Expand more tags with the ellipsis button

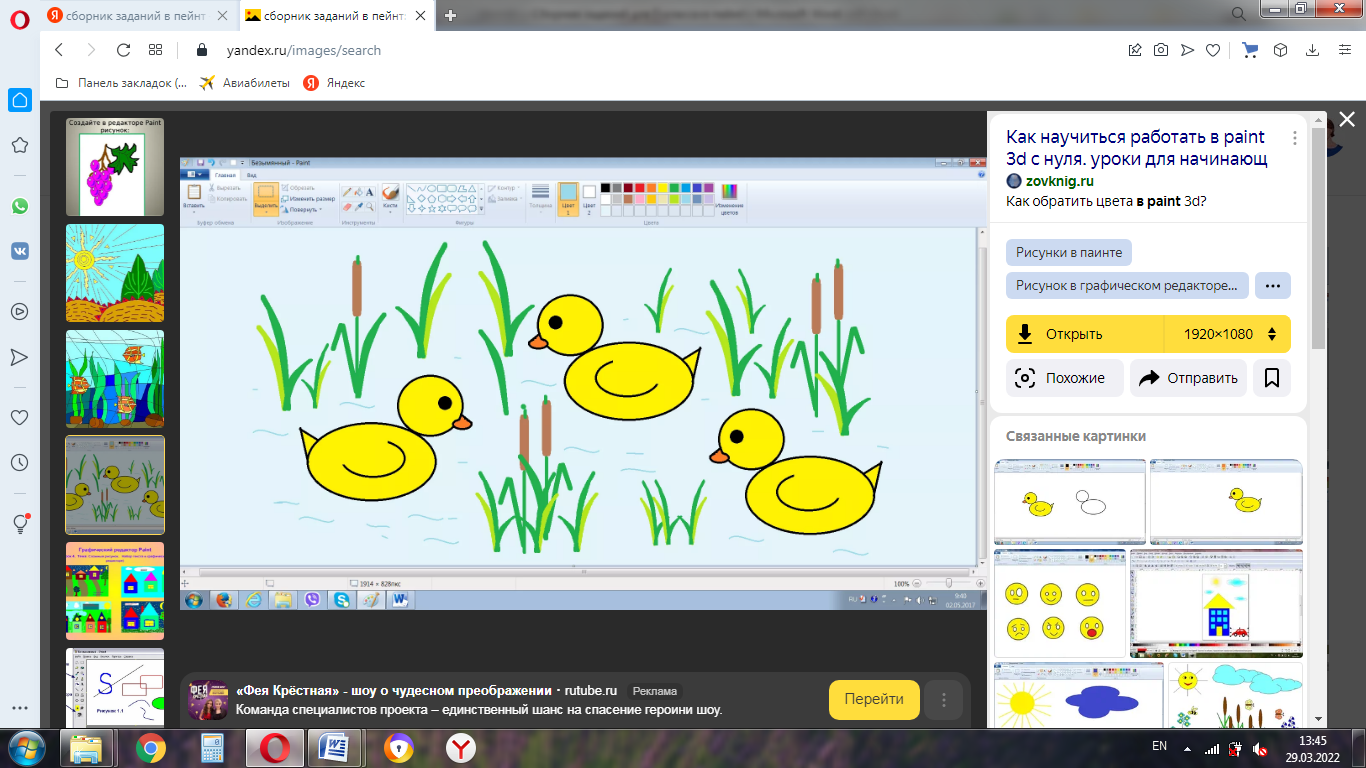tap(1272, 285)
